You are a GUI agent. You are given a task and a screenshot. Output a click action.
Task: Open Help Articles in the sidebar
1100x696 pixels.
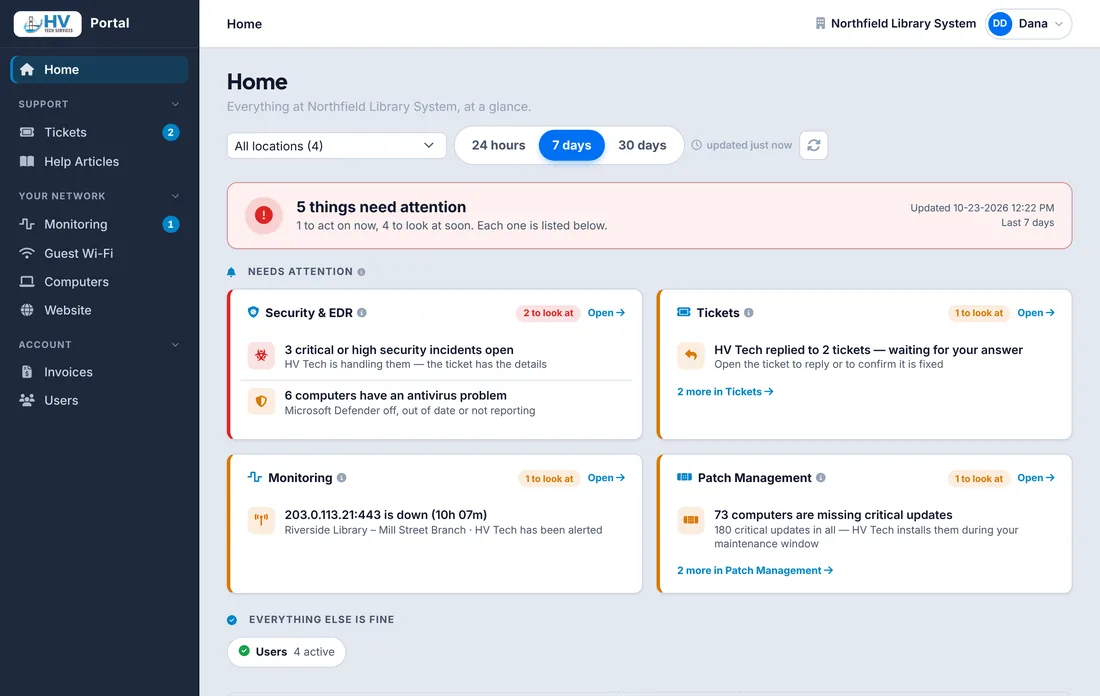[100, 161]
